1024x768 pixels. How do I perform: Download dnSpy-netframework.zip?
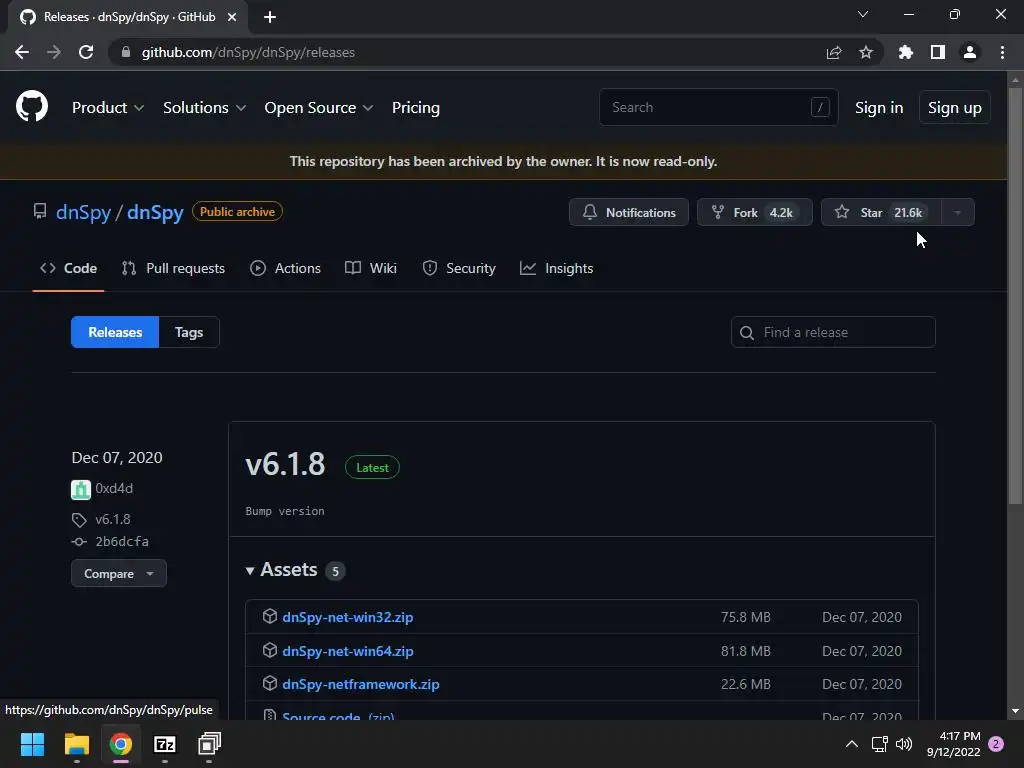click(360, 684)
